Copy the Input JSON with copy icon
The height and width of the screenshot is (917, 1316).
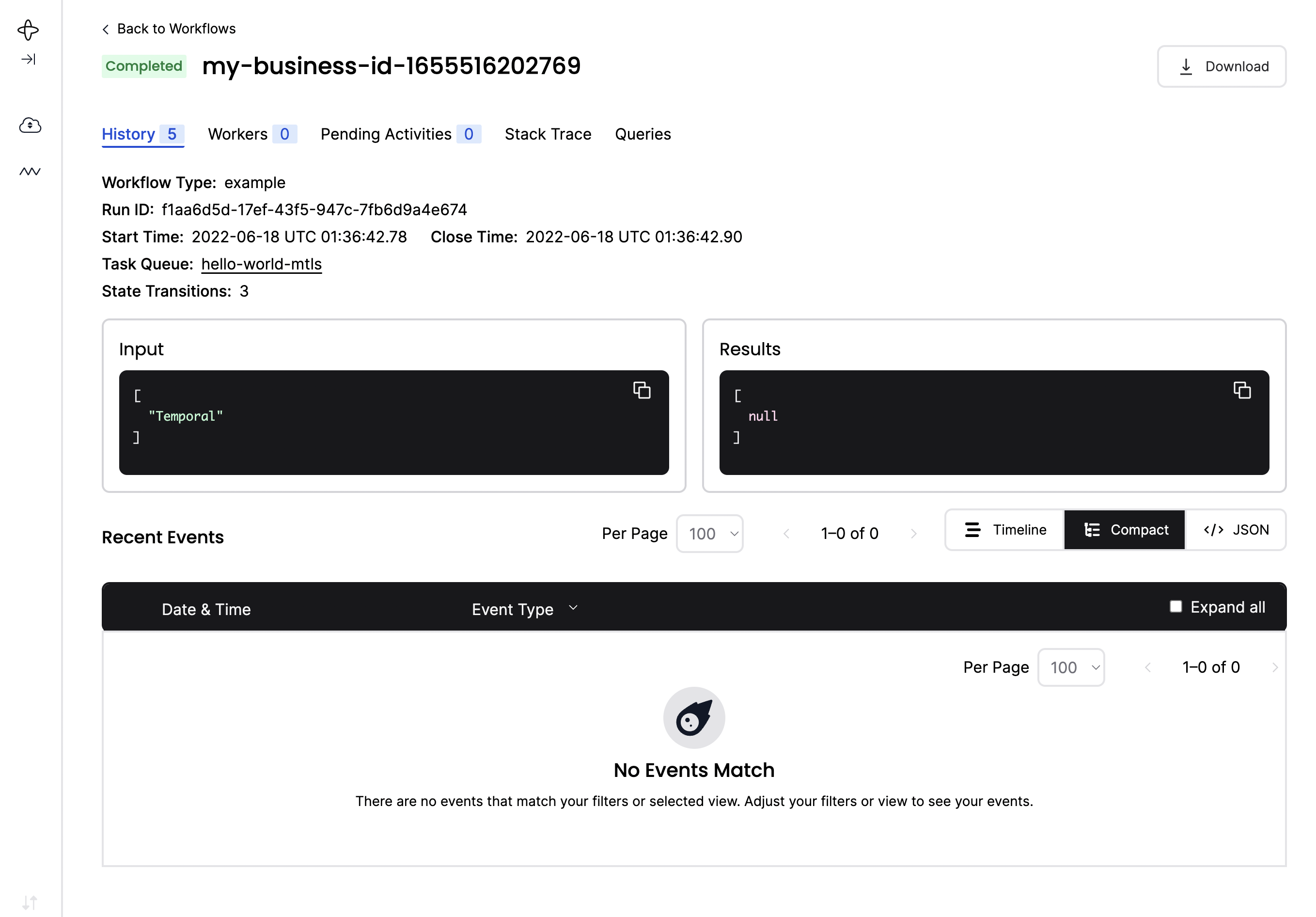pos(642,391)
